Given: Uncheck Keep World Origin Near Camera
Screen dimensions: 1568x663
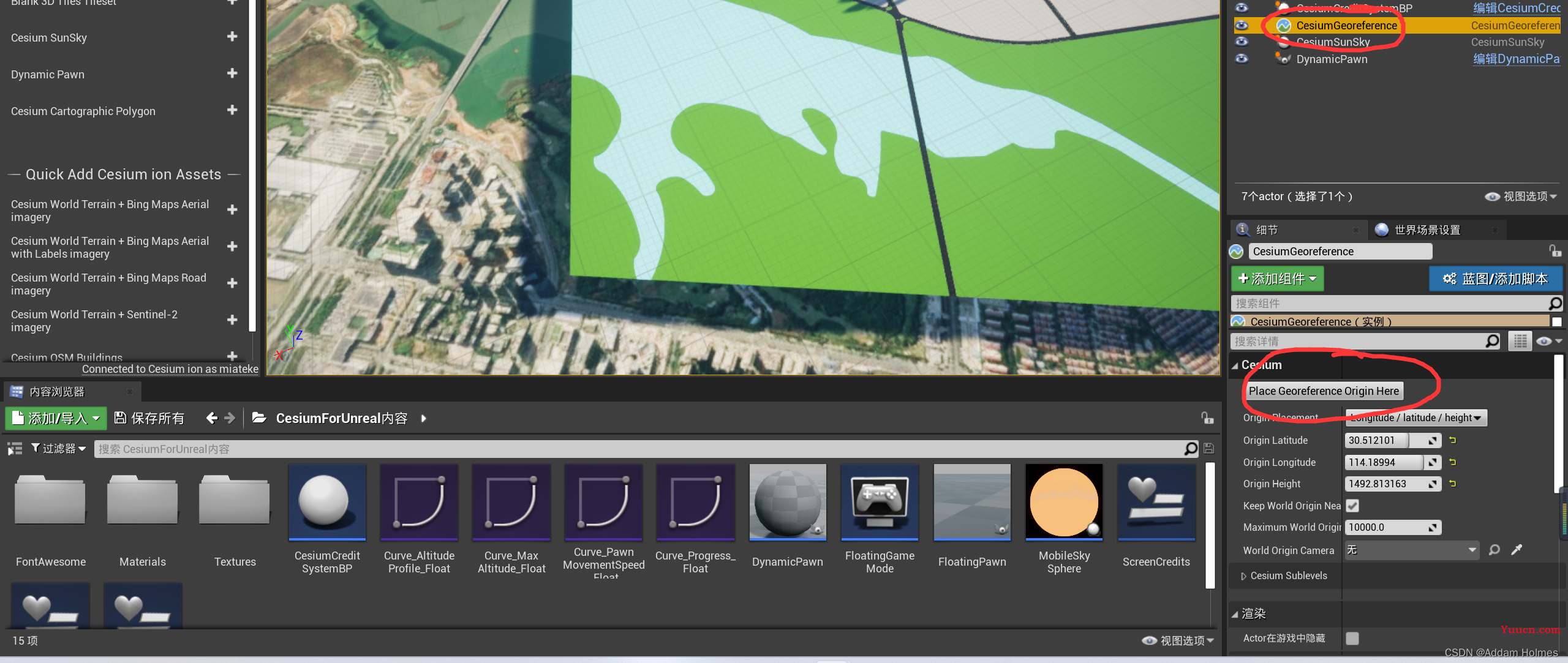Looking at the screenshot, I should pos(1352,506).
